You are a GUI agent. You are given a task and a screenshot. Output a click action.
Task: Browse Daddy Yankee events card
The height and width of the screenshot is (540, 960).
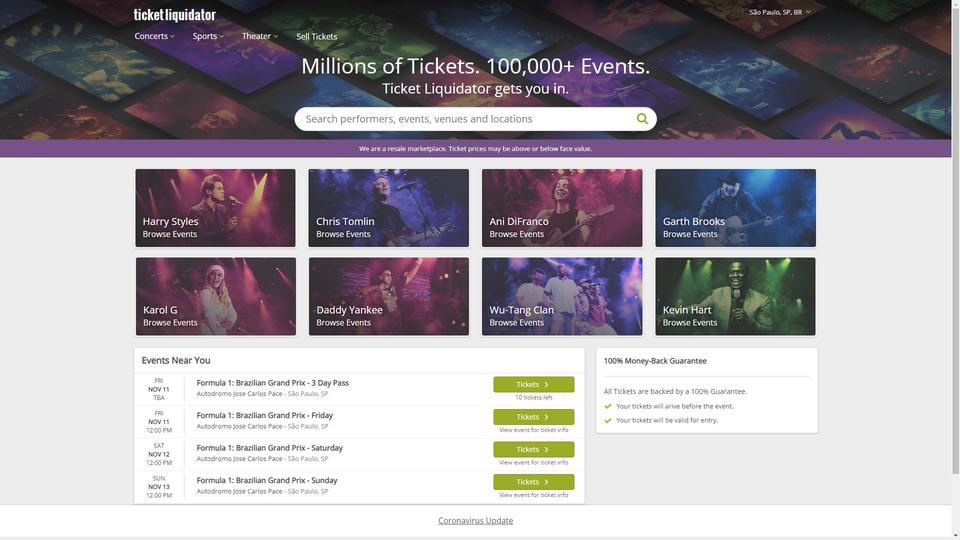[x=389, y=296]
